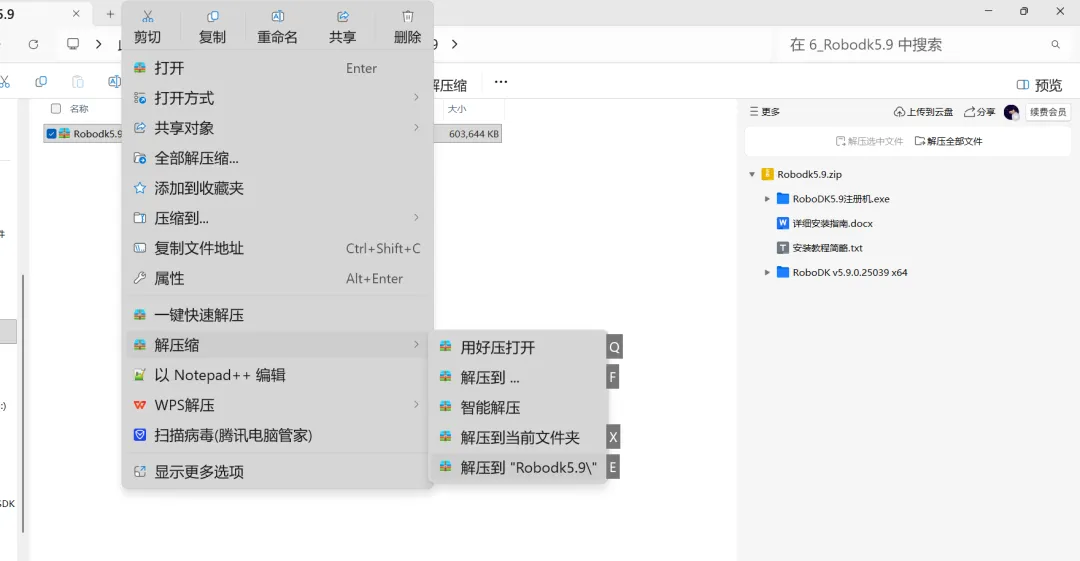Click the Copy (复制) icon in context menu
The width and height of the screenshot is (1080, 561).
pyautogui.click(x=213, y=17)
